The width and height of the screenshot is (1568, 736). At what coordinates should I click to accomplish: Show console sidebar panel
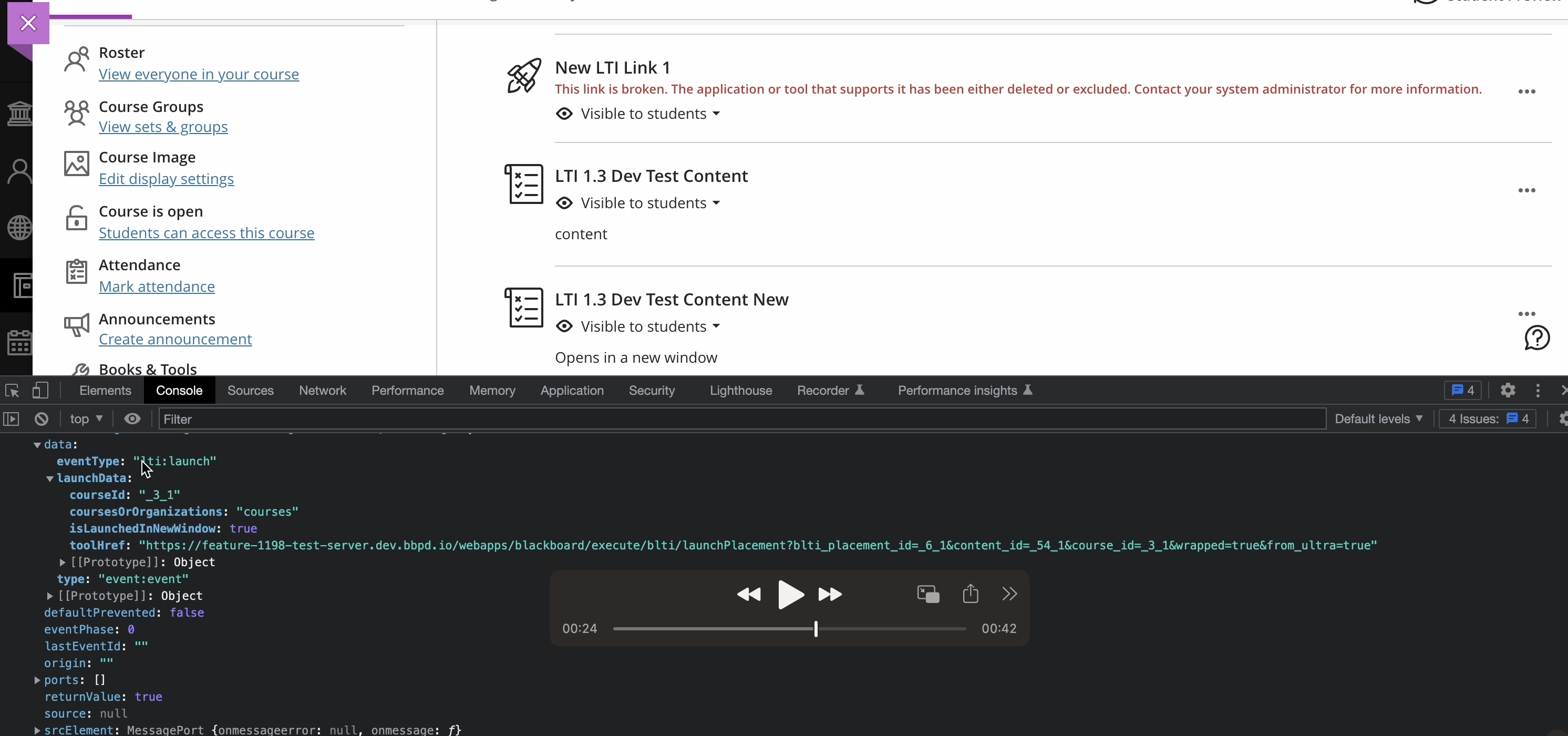tap(12, 419)
